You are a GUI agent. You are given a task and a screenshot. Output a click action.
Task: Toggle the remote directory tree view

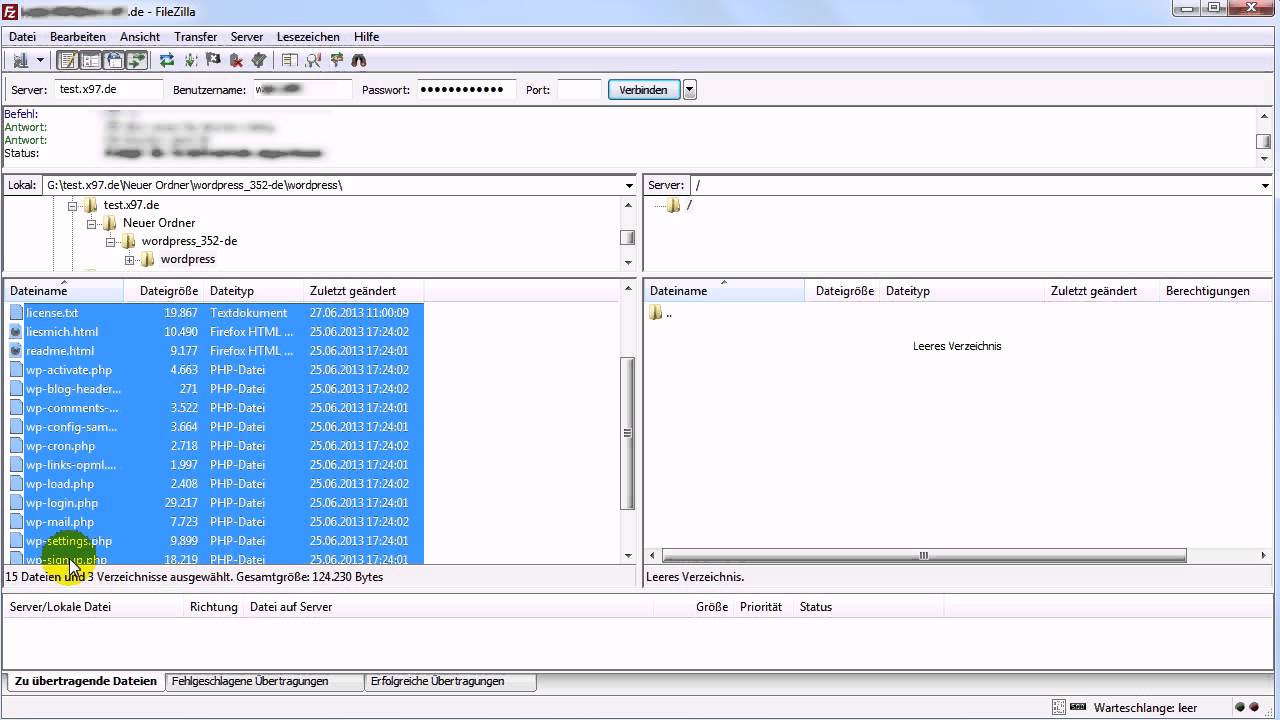point(114,60)
